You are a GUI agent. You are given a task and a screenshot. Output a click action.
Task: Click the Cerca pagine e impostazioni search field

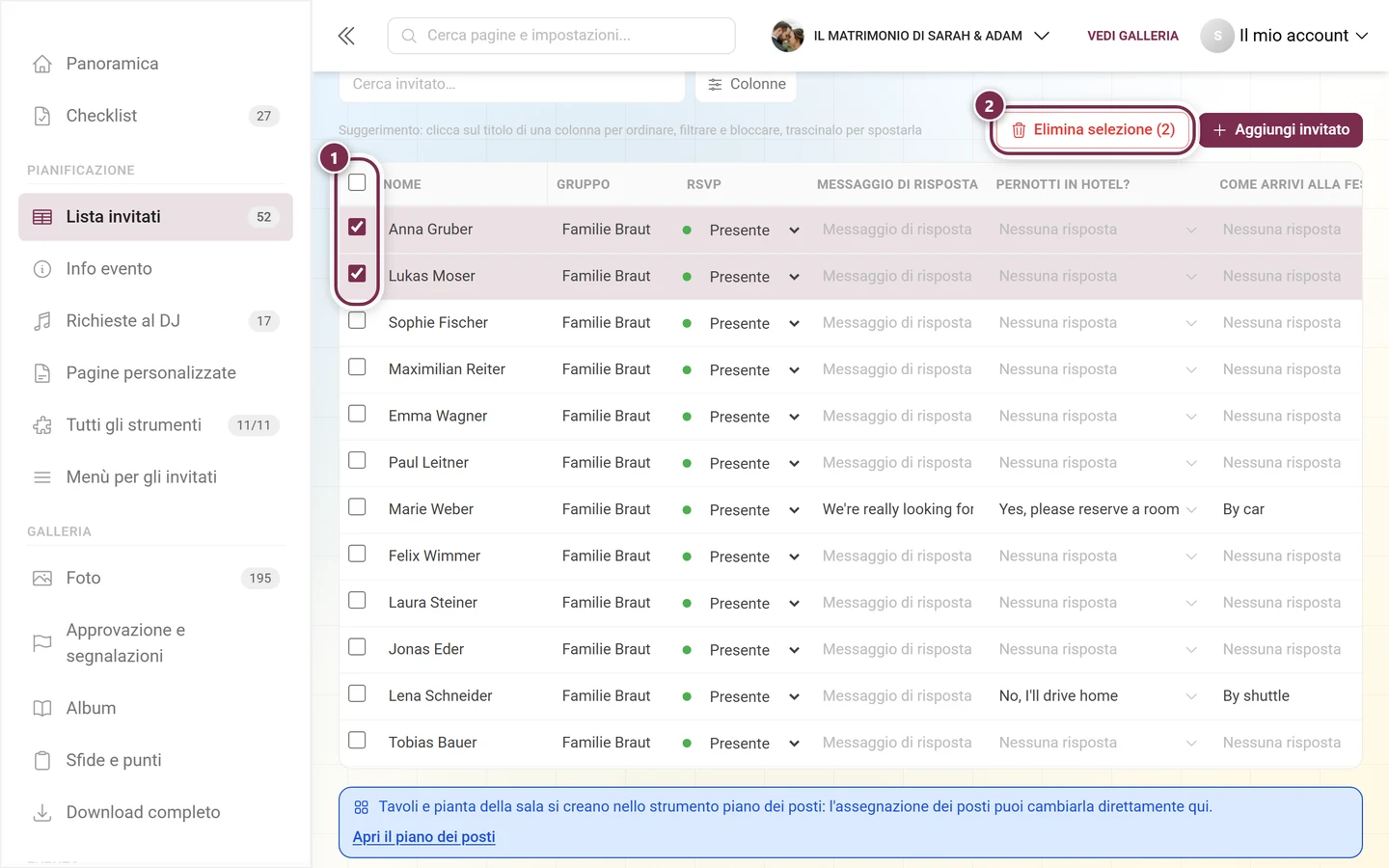(561, 36)
